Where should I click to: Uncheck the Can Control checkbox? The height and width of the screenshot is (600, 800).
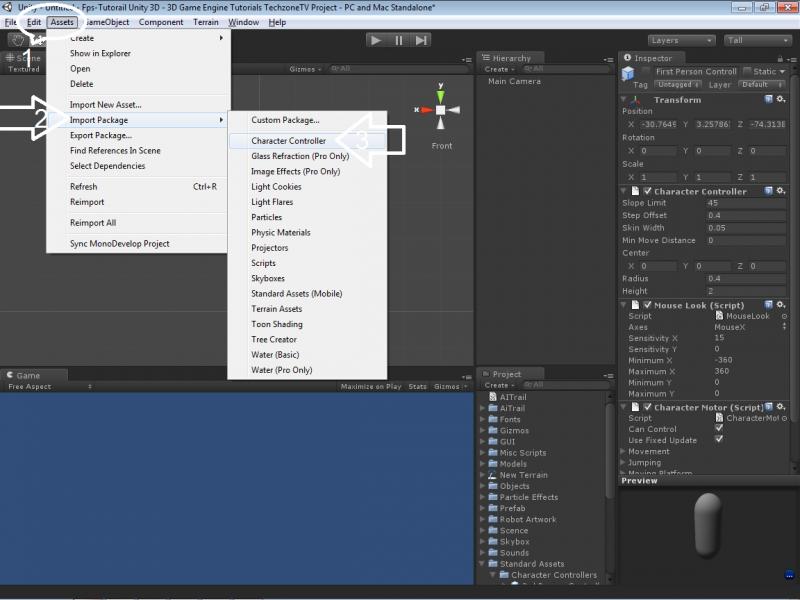point(718,429)
